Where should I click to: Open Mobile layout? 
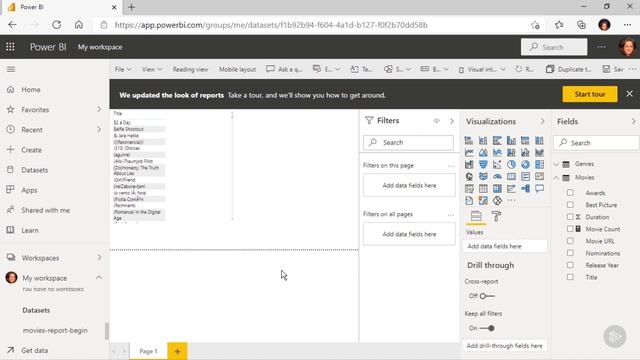(x=237, y=69)
